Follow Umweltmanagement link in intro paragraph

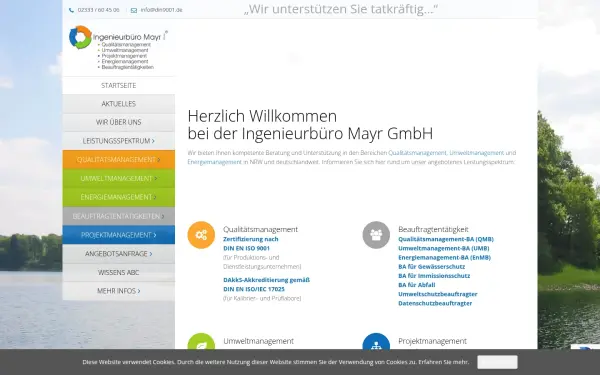point(476,153)
